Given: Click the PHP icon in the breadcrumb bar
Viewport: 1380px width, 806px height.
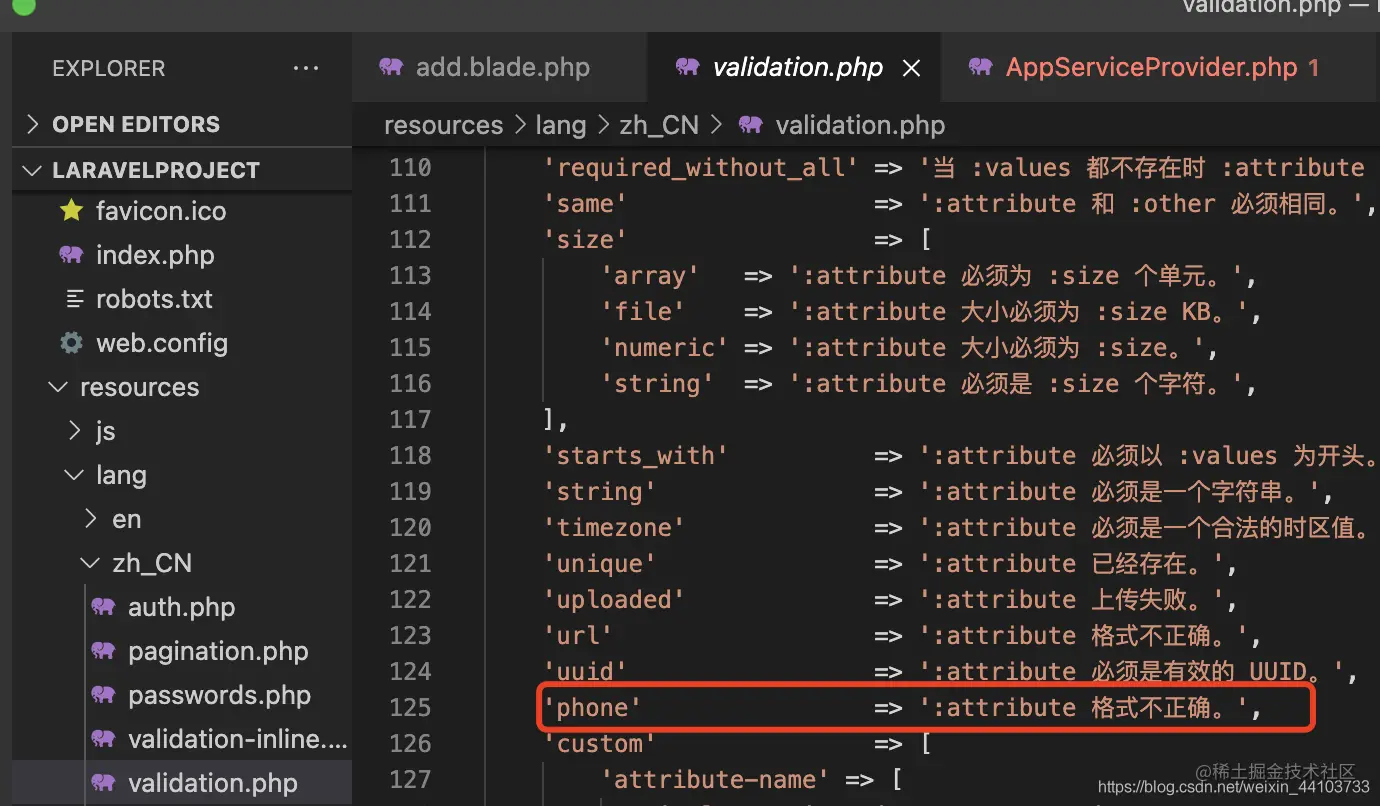Looking at the screenshot, I should [x=751, y=125].
